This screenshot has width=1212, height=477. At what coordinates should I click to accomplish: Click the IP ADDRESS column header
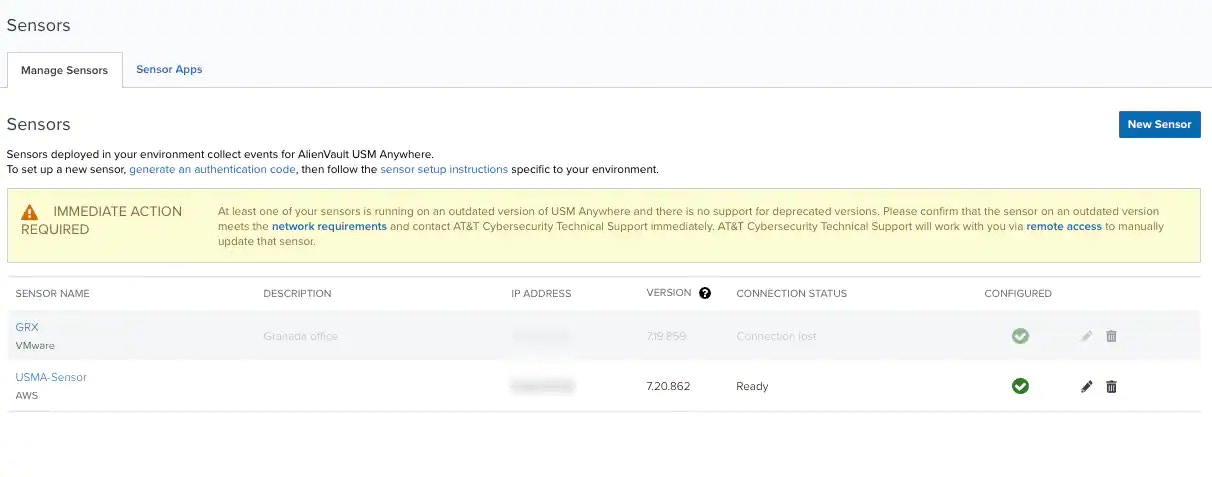point(541,294)
